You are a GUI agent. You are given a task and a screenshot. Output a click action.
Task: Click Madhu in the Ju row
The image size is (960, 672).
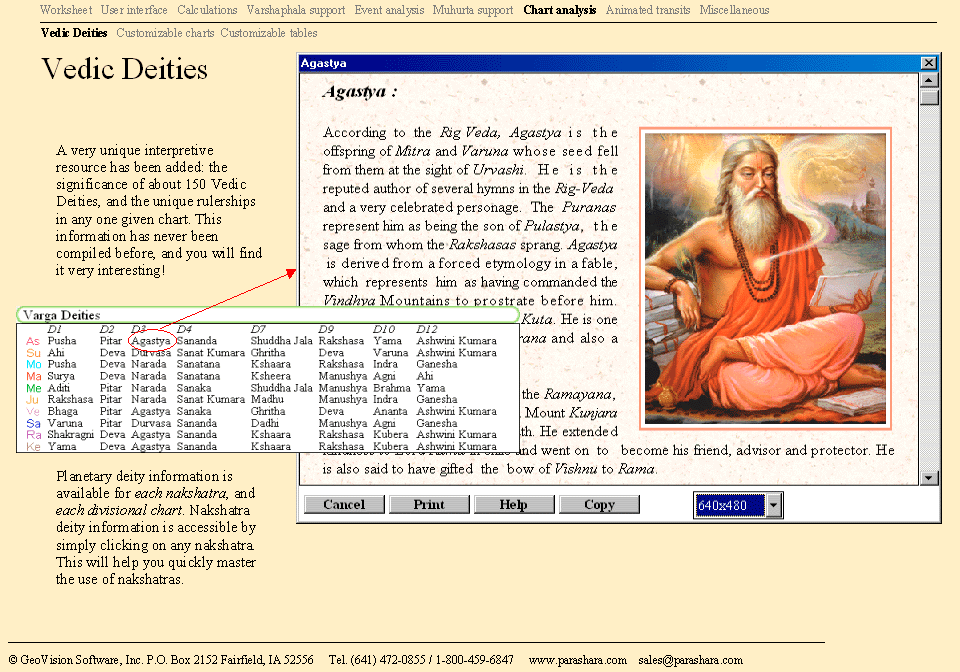point(268,400)
